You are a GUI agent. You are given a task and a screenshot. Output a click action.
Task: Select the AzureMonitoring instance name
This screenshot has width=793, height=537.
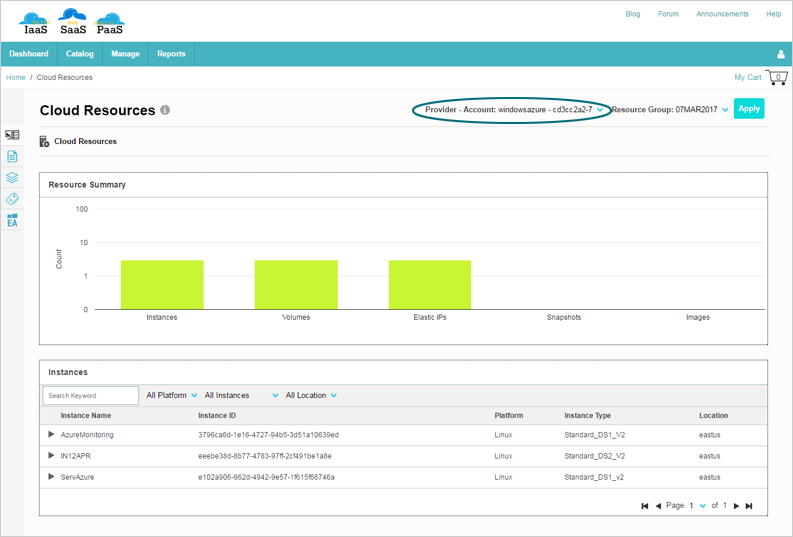click(87, 435)
